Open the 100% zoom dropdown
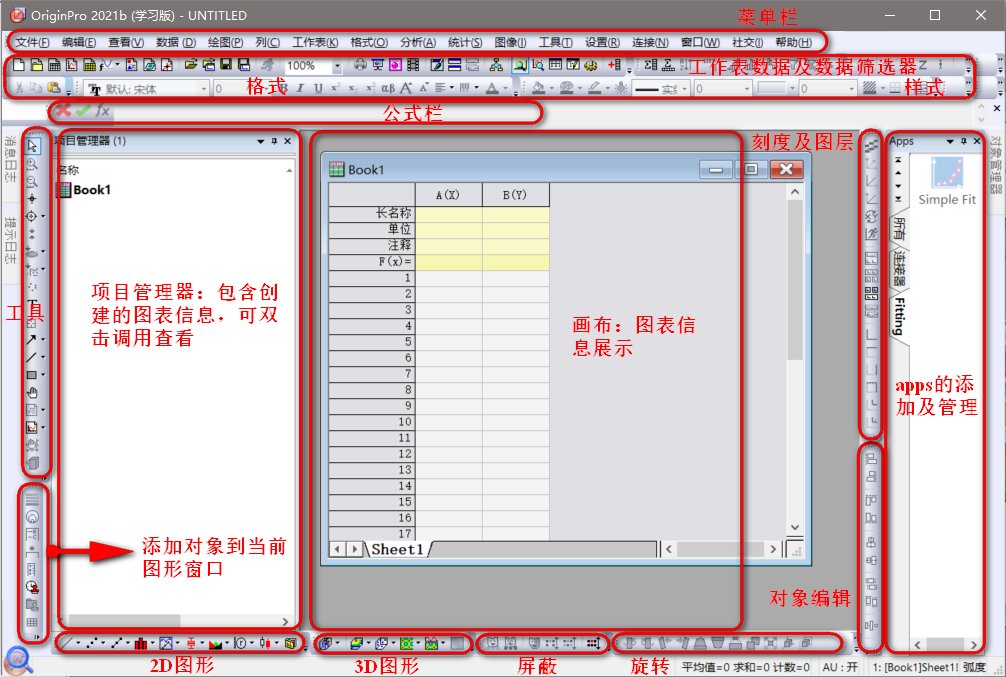 tap(337, 65)
